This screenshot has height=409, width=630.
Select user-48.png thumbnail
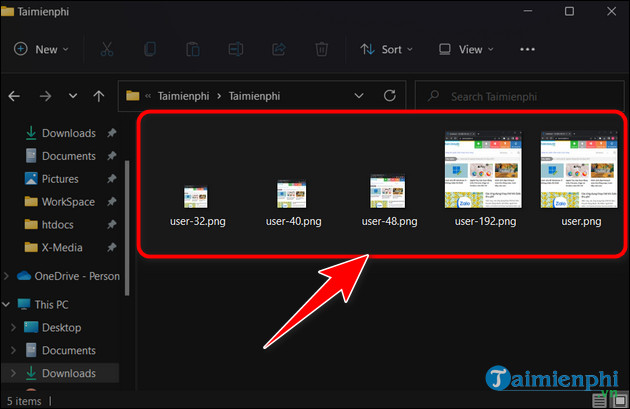point(388,191)
